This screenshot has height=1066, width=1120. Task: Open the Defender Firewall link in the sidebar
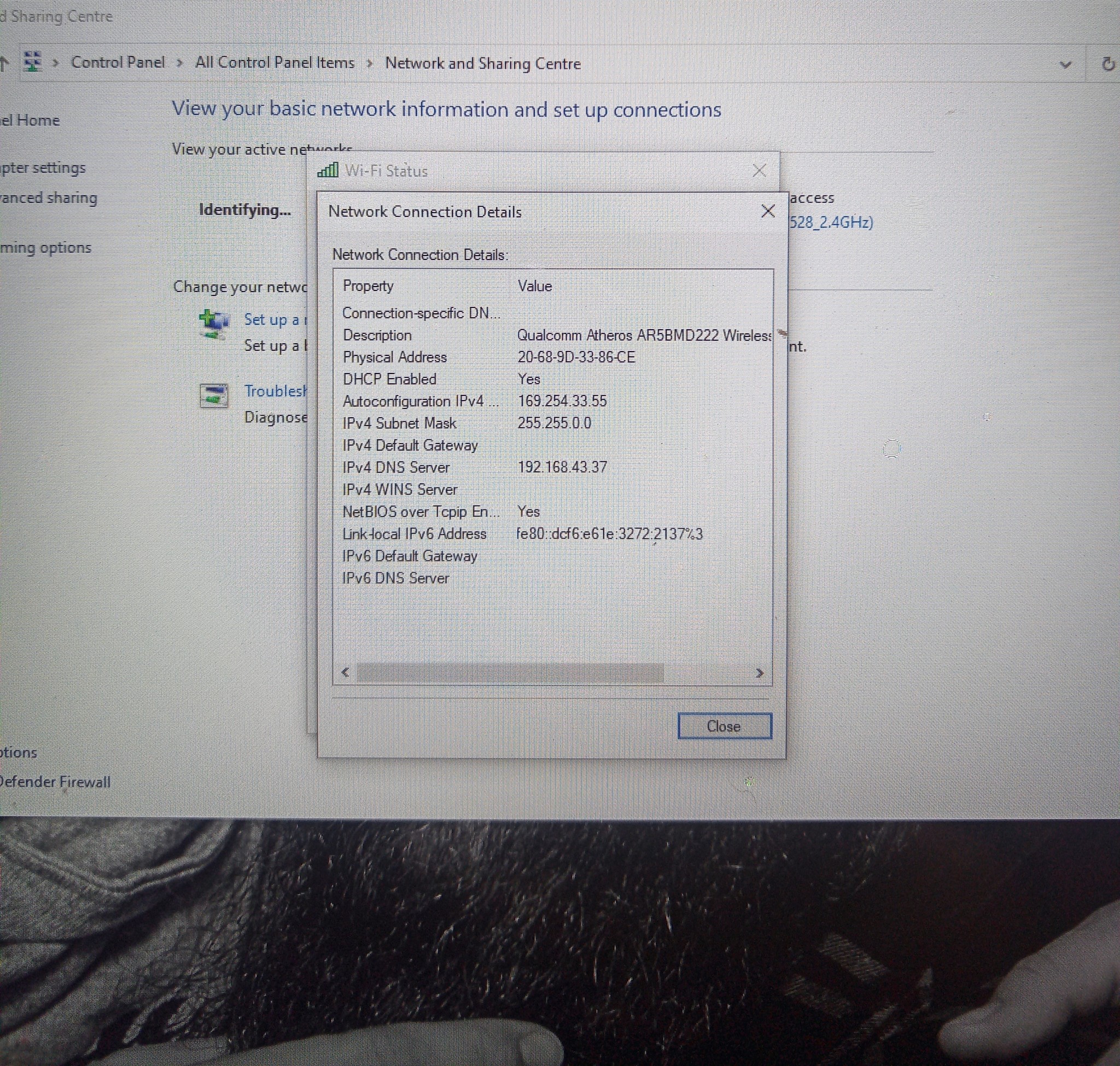[55, 782]
